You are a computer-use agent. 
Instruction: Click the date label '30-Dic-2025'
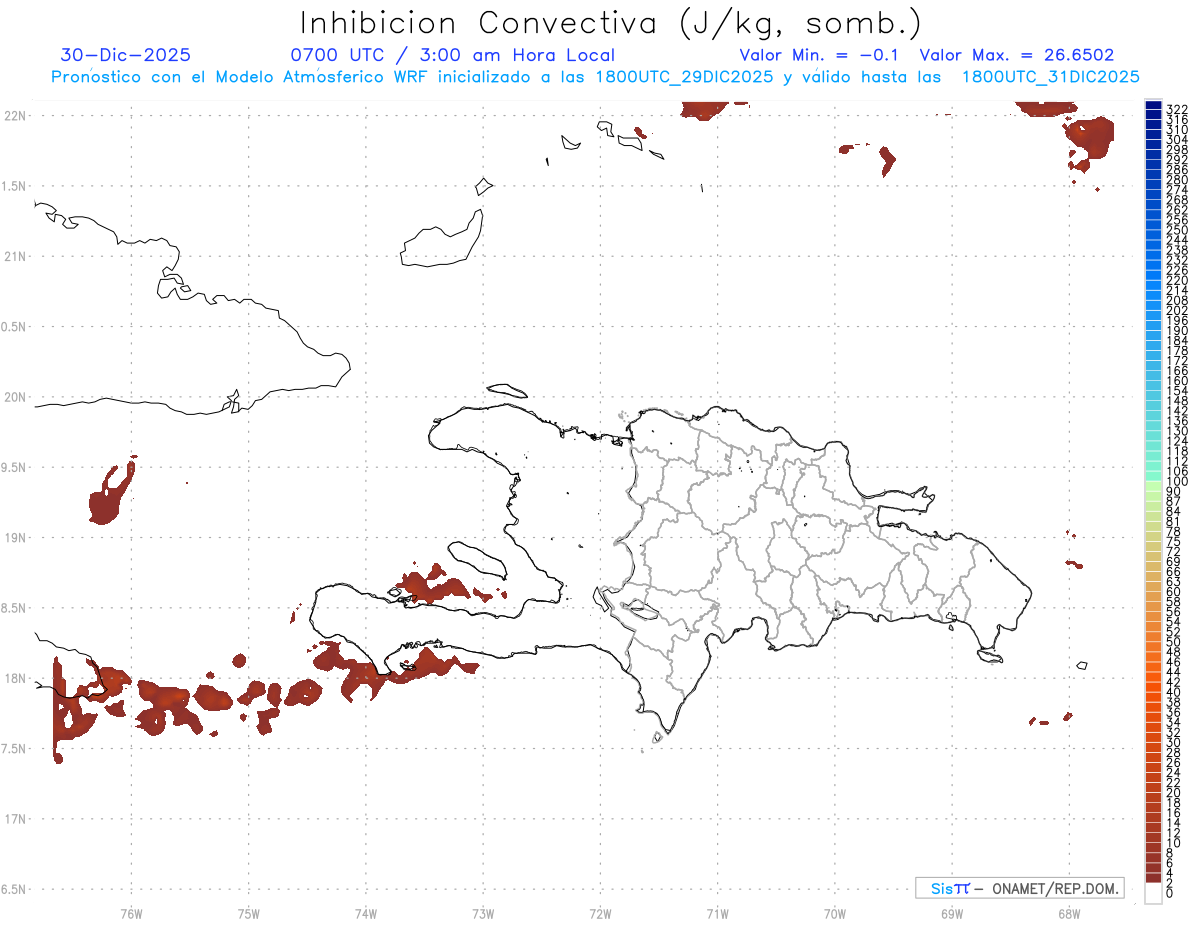click(x=126, y=55)
